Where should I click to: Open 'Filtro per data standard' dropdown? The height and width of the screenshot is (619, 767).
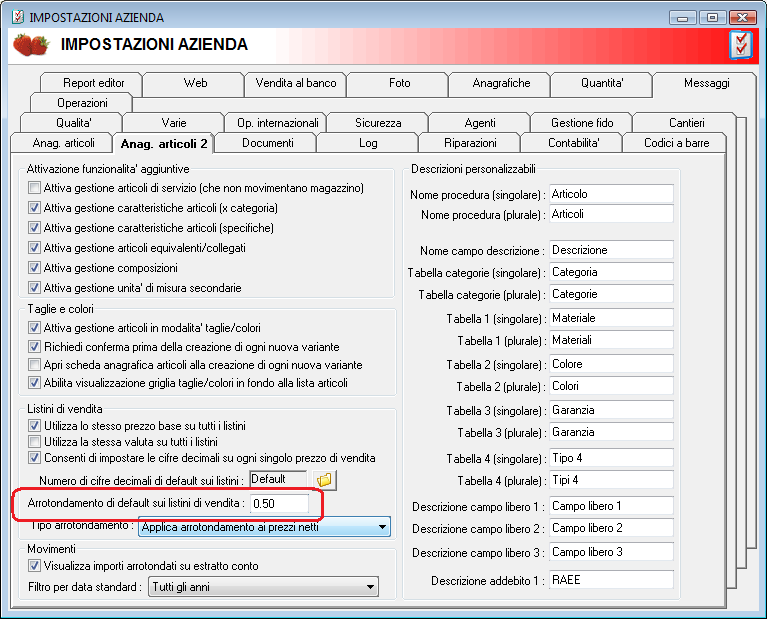click(263, 587)
